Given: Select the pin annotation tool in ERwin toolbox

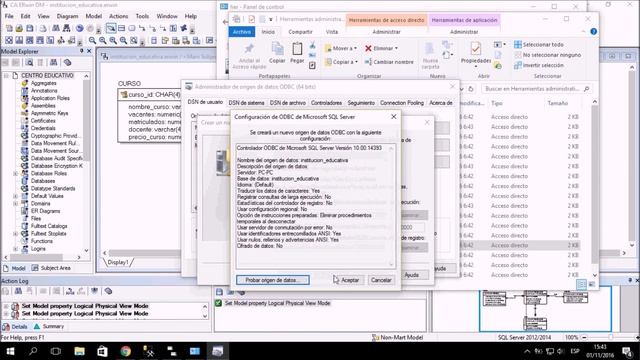Looking at the screenshot, I should [184, 29].
